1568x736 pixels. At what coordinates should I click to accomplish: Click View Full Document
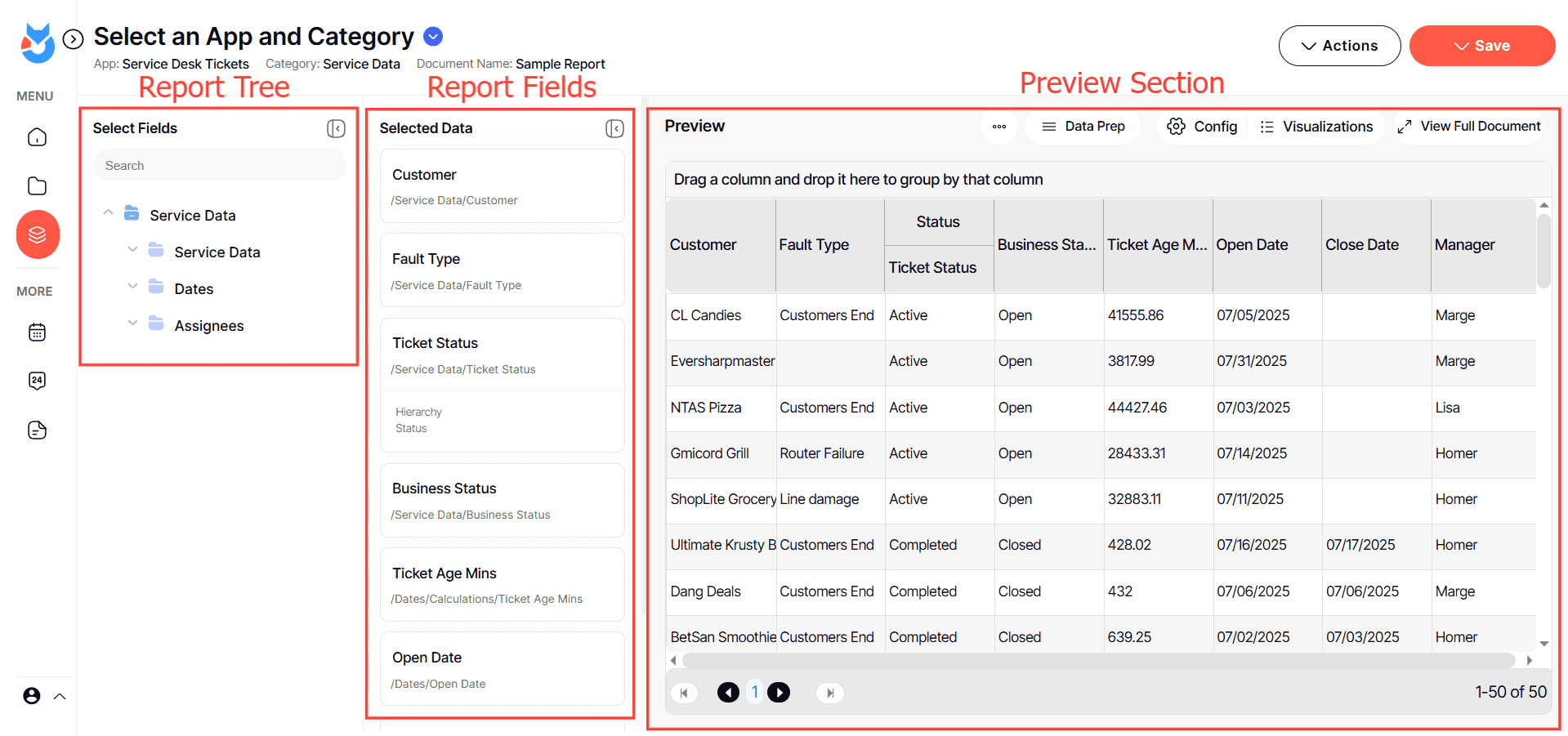(x=1469, y=127)
